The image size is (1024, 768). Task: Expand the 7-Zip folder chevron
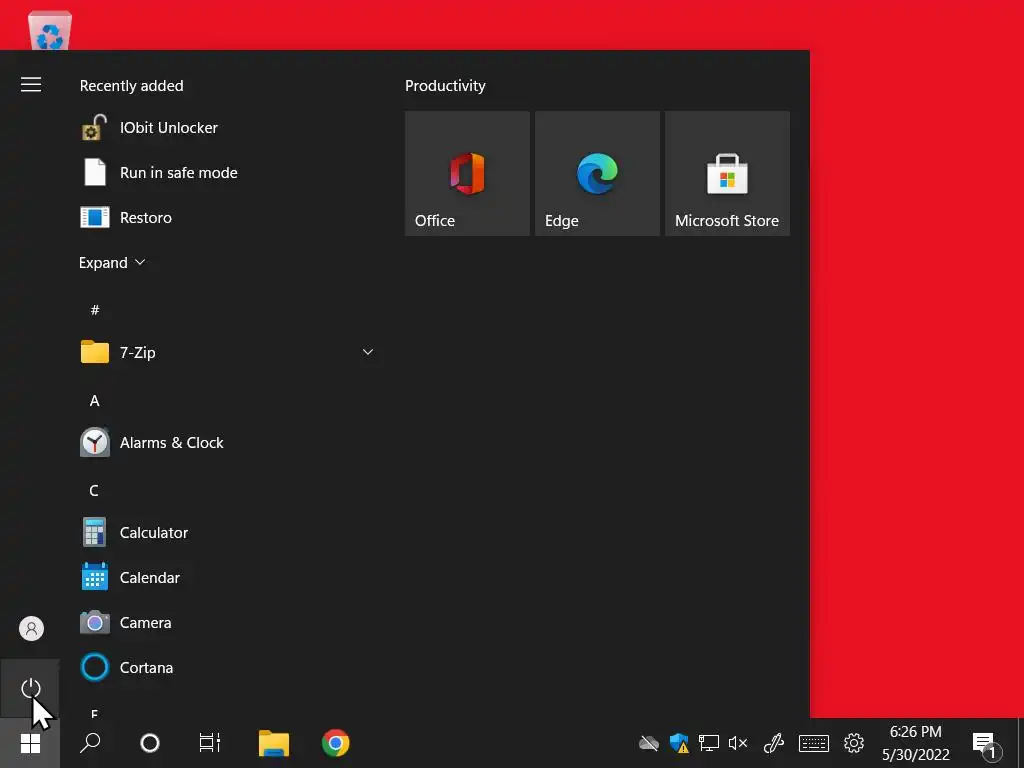[x=368, y=352]
